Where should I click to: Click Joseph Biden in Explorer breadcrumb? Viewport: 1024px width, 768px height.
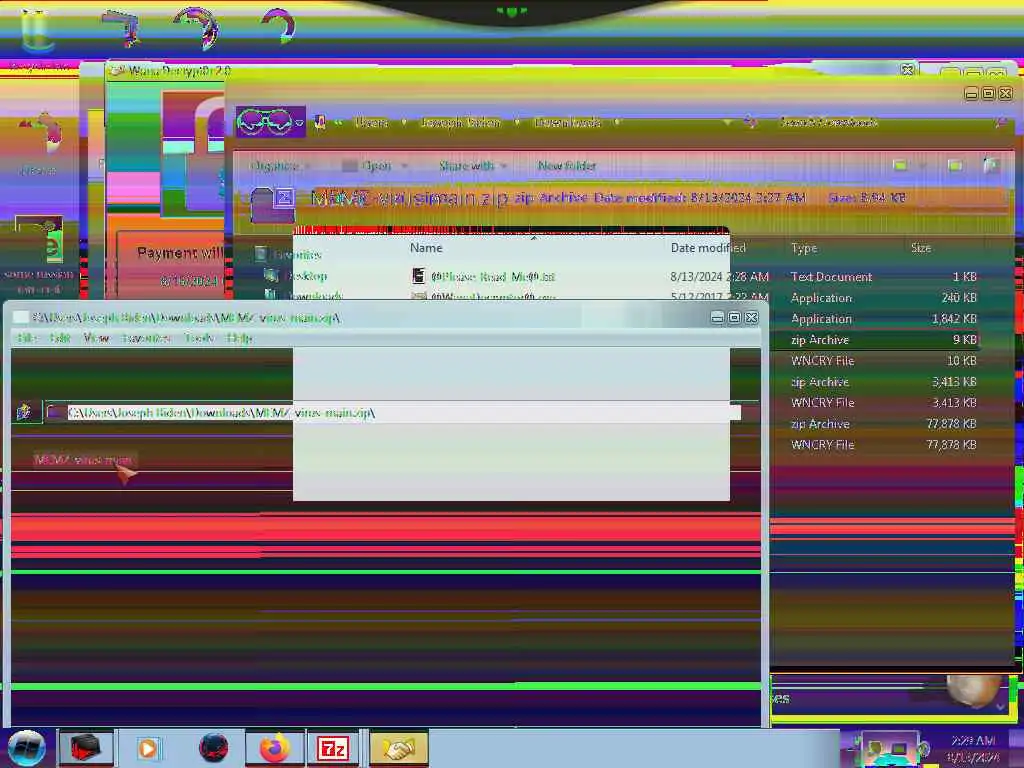pyautogui.click(x=460, y=122)
